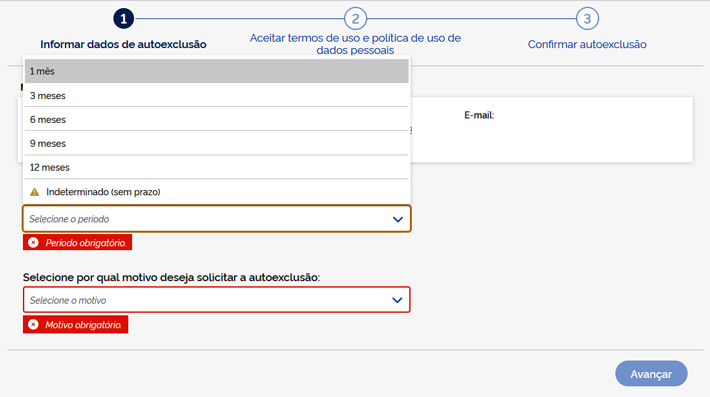Viewport: 710px width, 397px height.
Task: Click the 'Motivo obrigatório.' error message
Action: (76, 325)
